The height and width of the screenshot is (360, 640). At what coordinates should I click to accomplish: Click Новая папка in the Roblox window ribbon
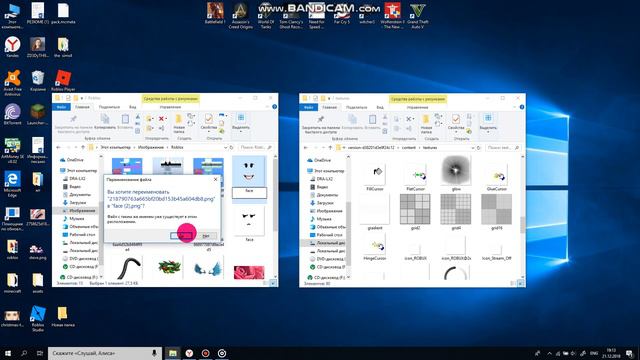click(x=179, y=124)
